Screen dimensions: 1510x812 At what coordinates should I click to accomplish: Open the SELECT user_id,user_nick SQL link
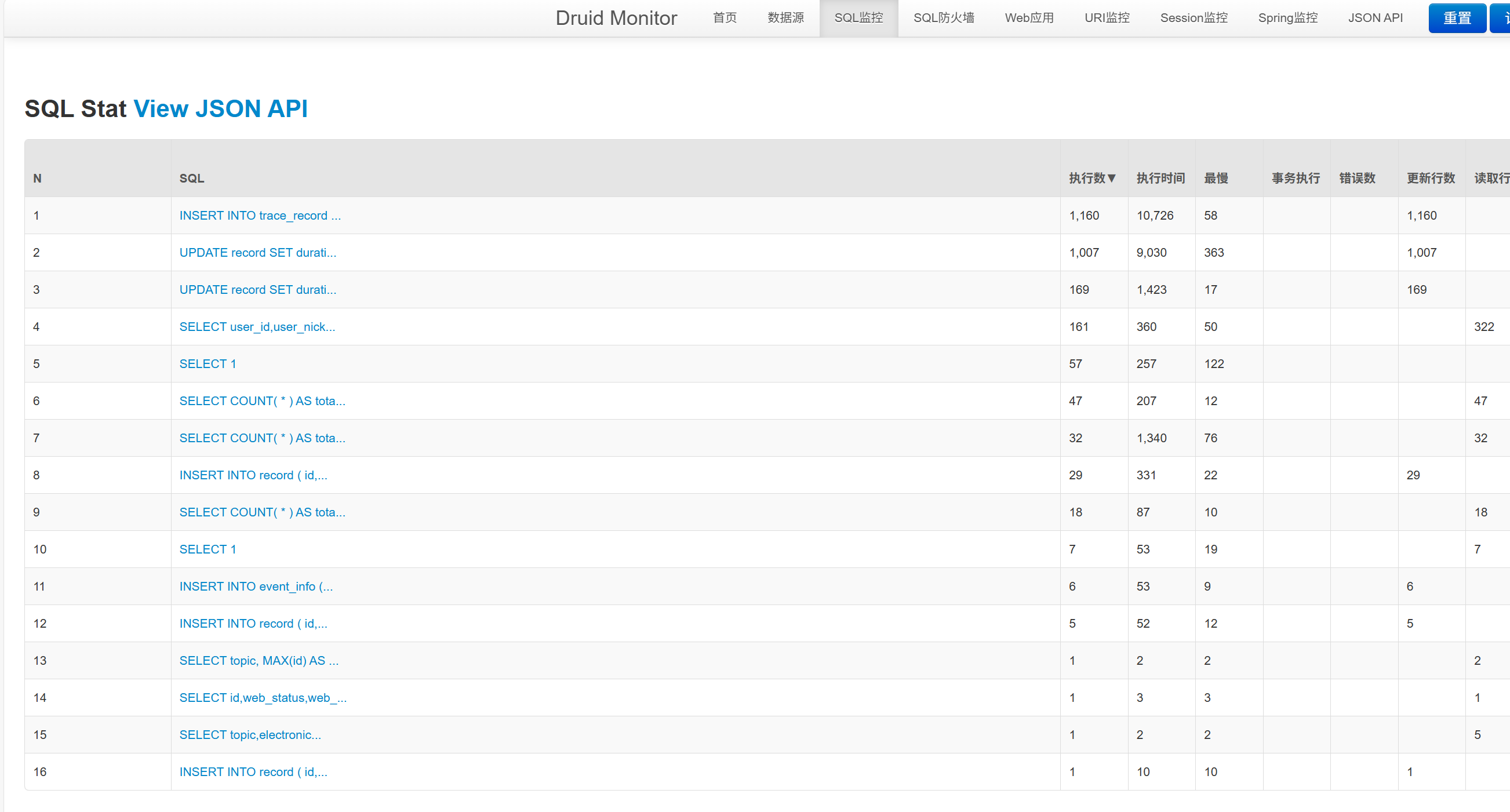pyautogui.click(x=257, y=327)
